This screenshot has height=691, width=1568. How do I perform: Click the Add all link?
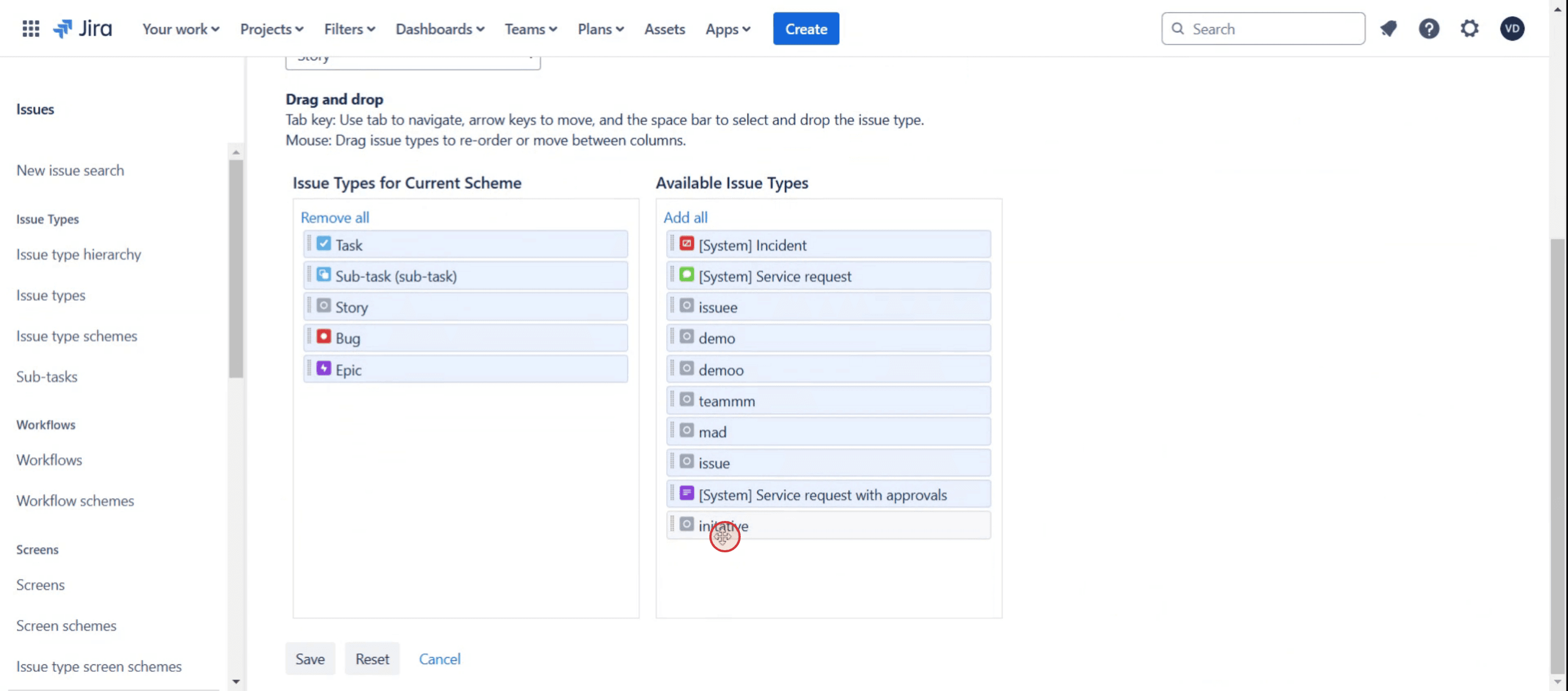pyautogui.click(x=685, y=217)
